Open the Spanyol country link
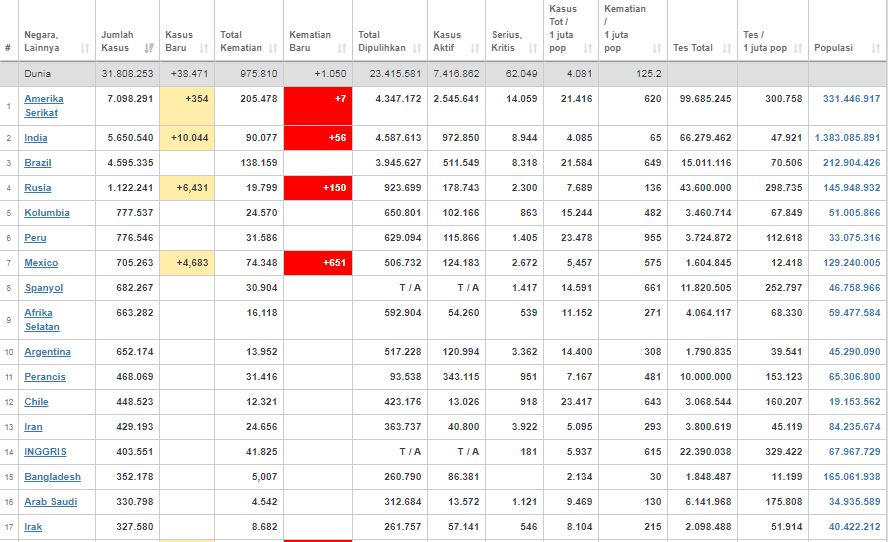 (44, 288)
